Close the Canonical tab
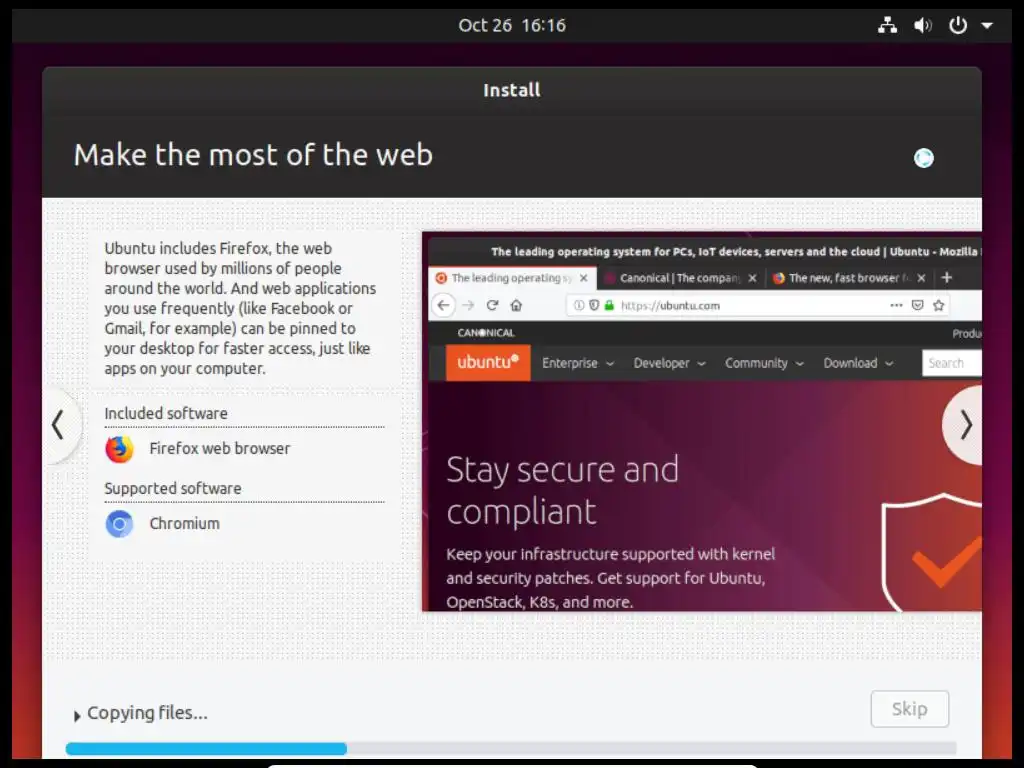The width and height of the screenshot is (1024, 768). [752, 278]
